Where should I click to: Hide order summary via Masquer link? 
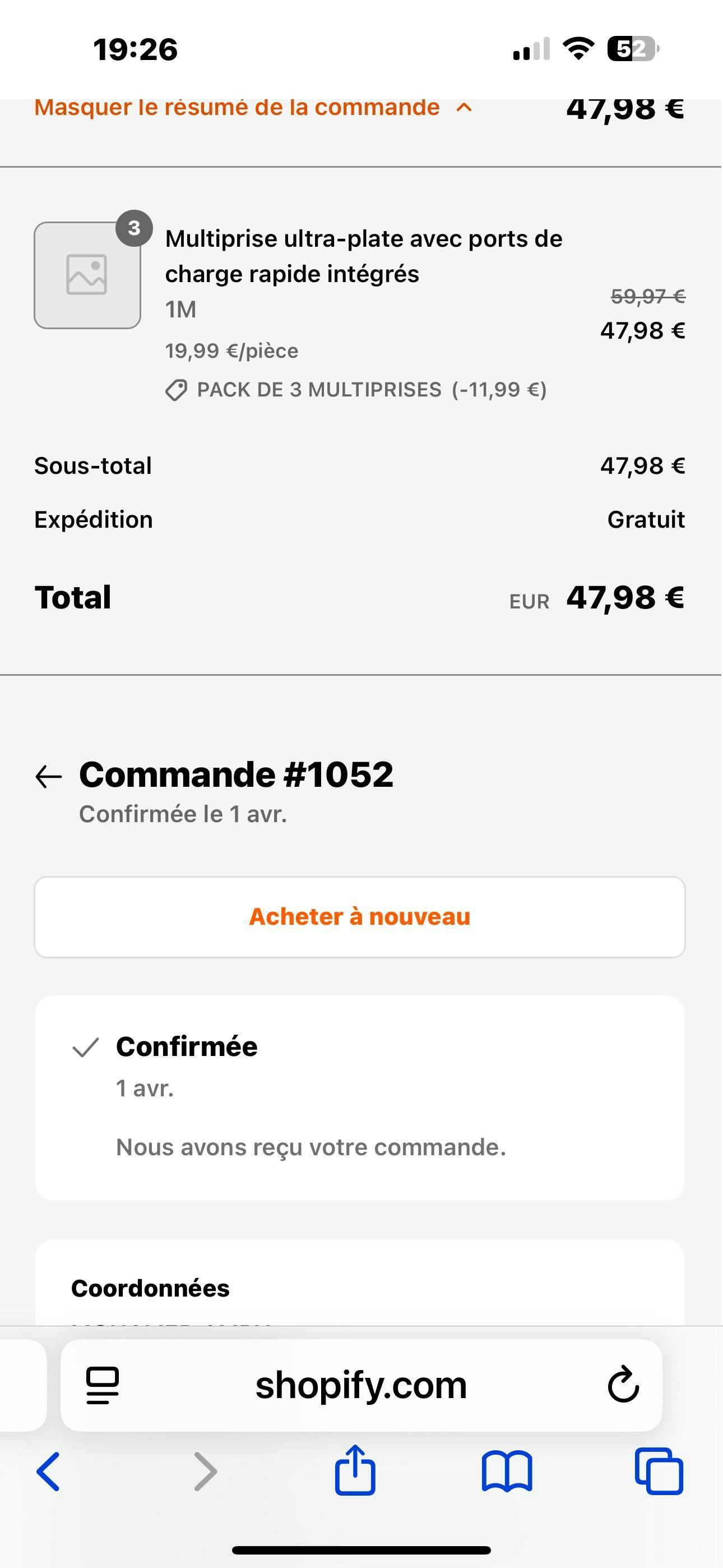tap(237, 108)
